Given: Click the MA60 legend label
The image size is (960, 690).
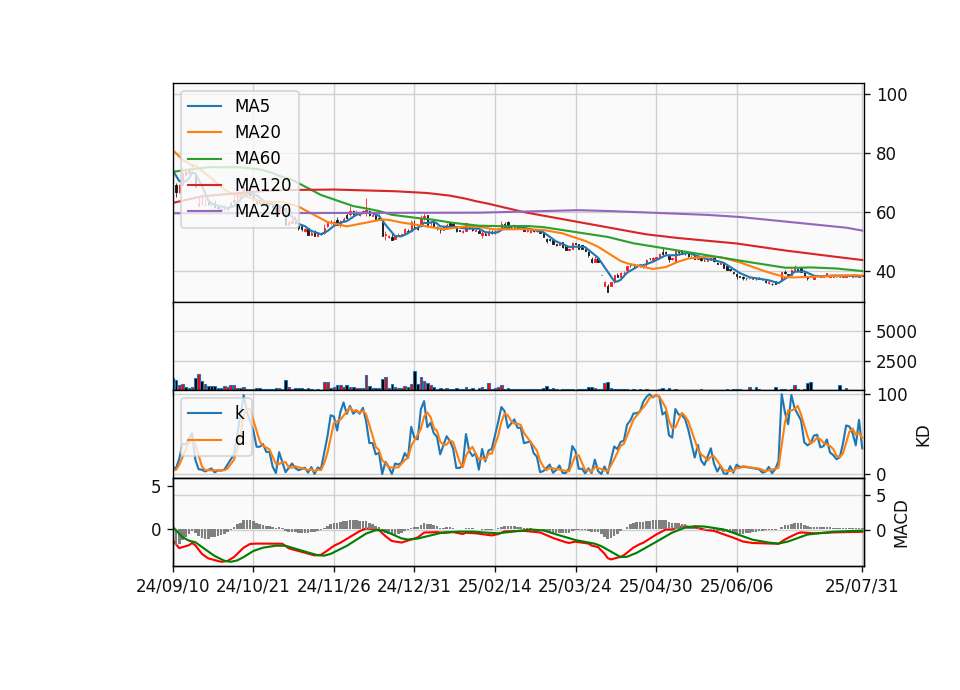Looking at the screenshot, I should click(257, 159).
